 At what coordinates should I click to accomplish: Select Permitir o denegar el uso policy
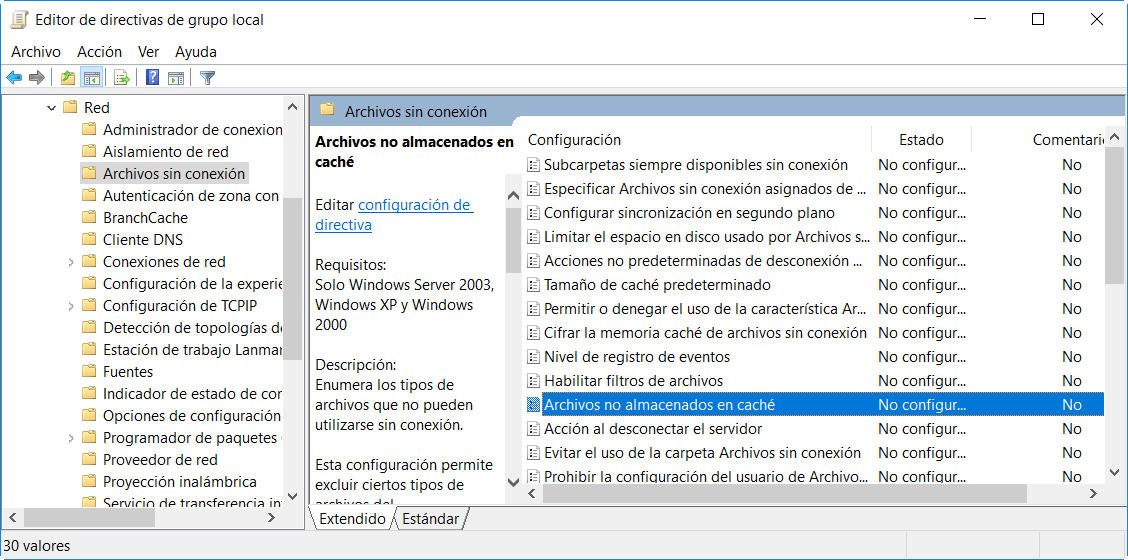(705, 309)
